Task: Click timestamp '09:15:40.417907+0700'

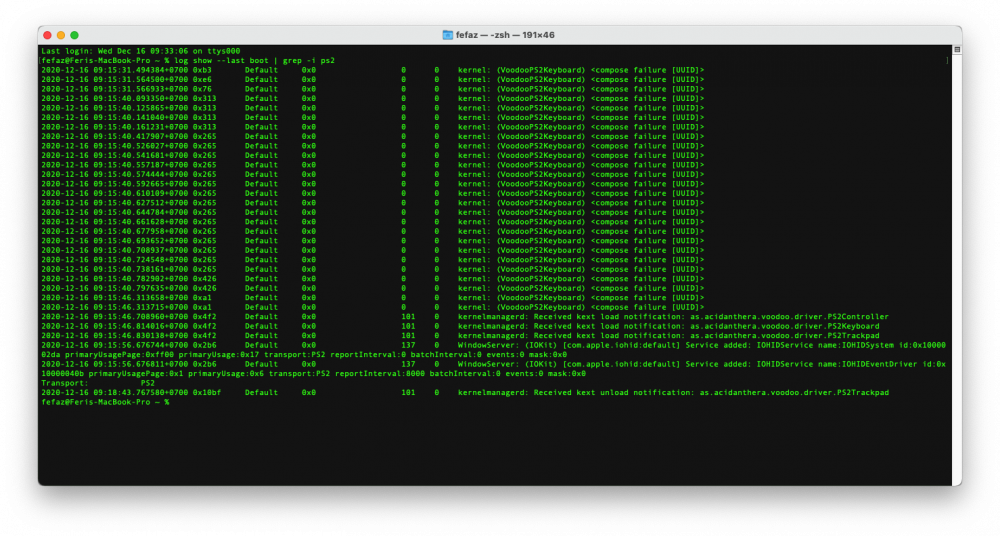Action: (141, 137)
